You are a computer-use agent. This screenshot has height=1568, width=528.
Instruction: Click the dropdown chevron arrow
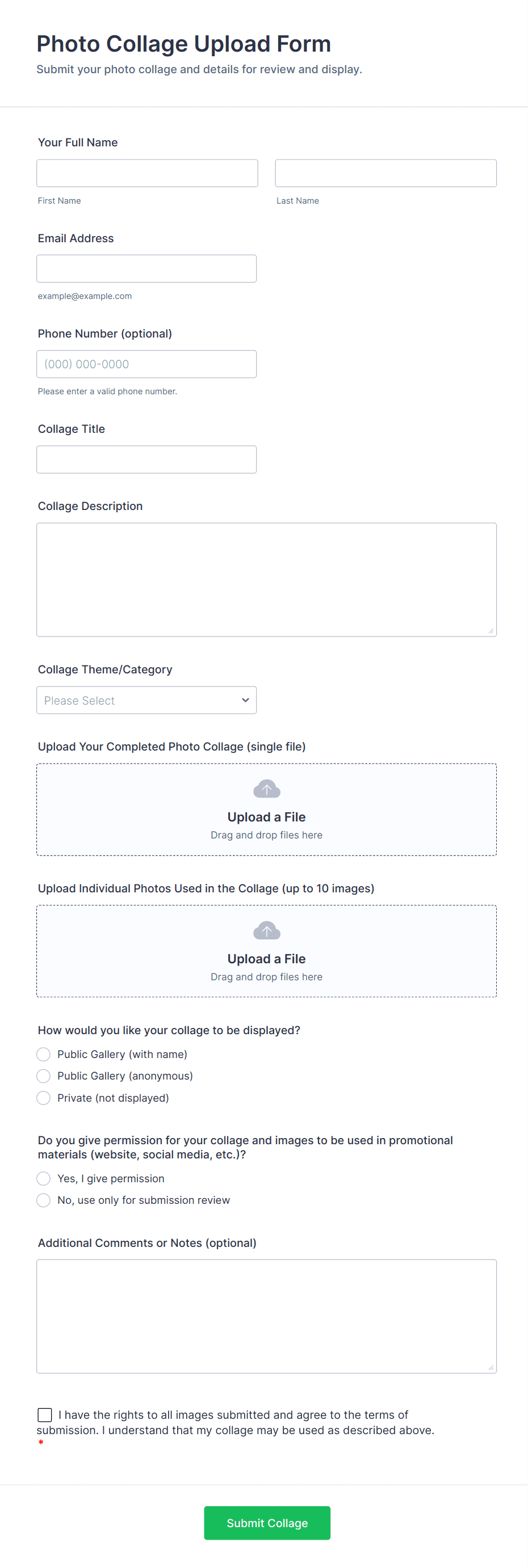pos(245,701)
